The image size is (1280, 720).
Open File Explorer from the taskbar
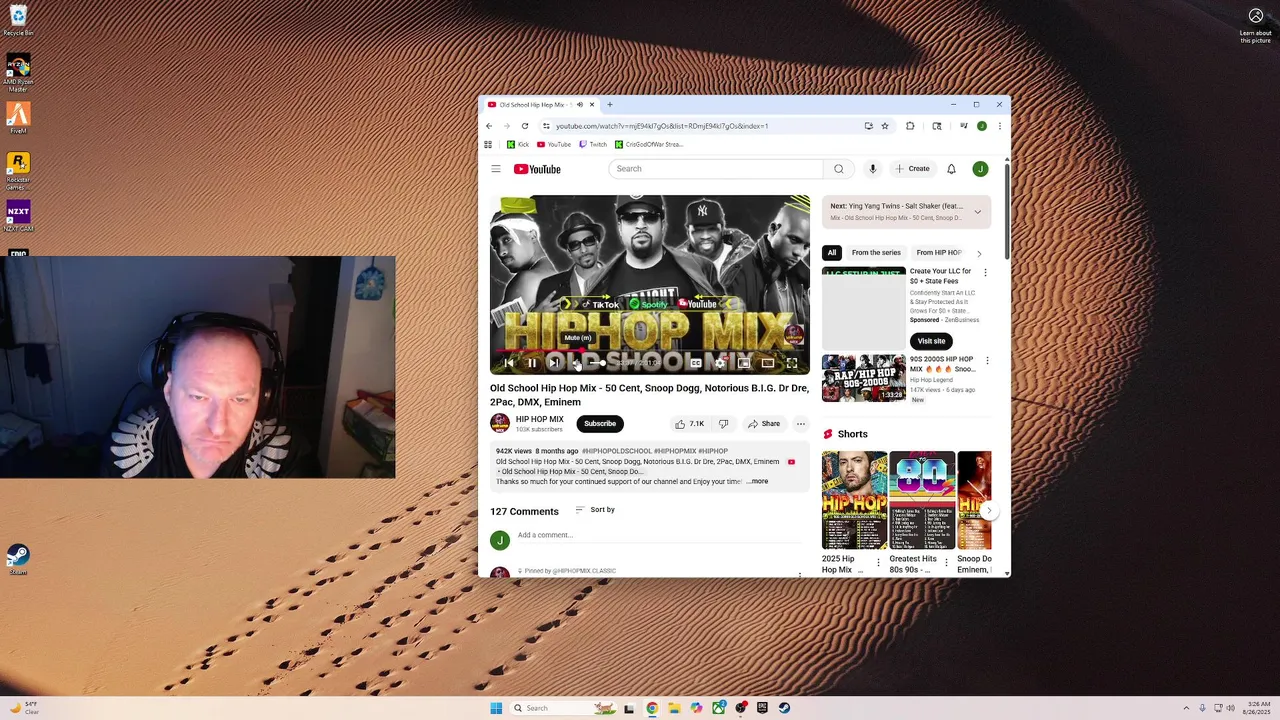pyautogui.click(x=673, y=708)
